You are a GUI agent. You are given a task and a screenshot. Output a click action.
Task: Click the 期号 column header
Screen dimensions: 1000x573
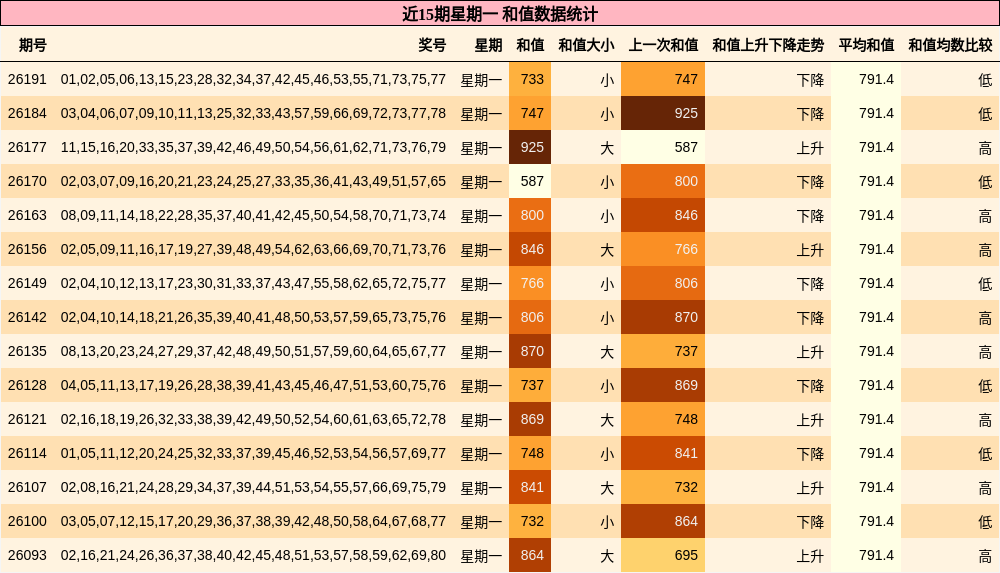coord(33,45)
